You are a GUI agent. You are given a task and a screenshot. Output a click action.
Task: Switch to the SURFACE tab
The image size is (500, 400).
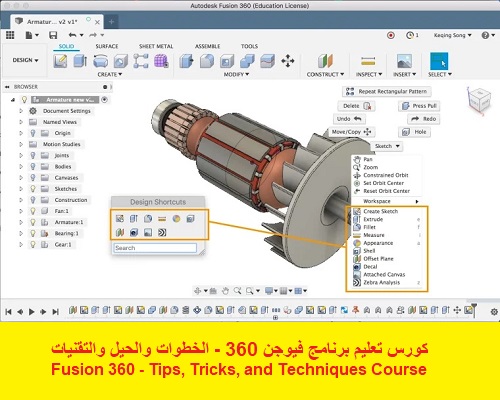click(107, 46)
